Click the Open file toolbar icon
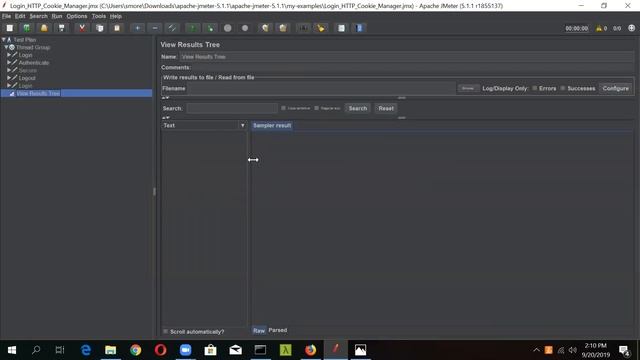 tap(44, 28)
